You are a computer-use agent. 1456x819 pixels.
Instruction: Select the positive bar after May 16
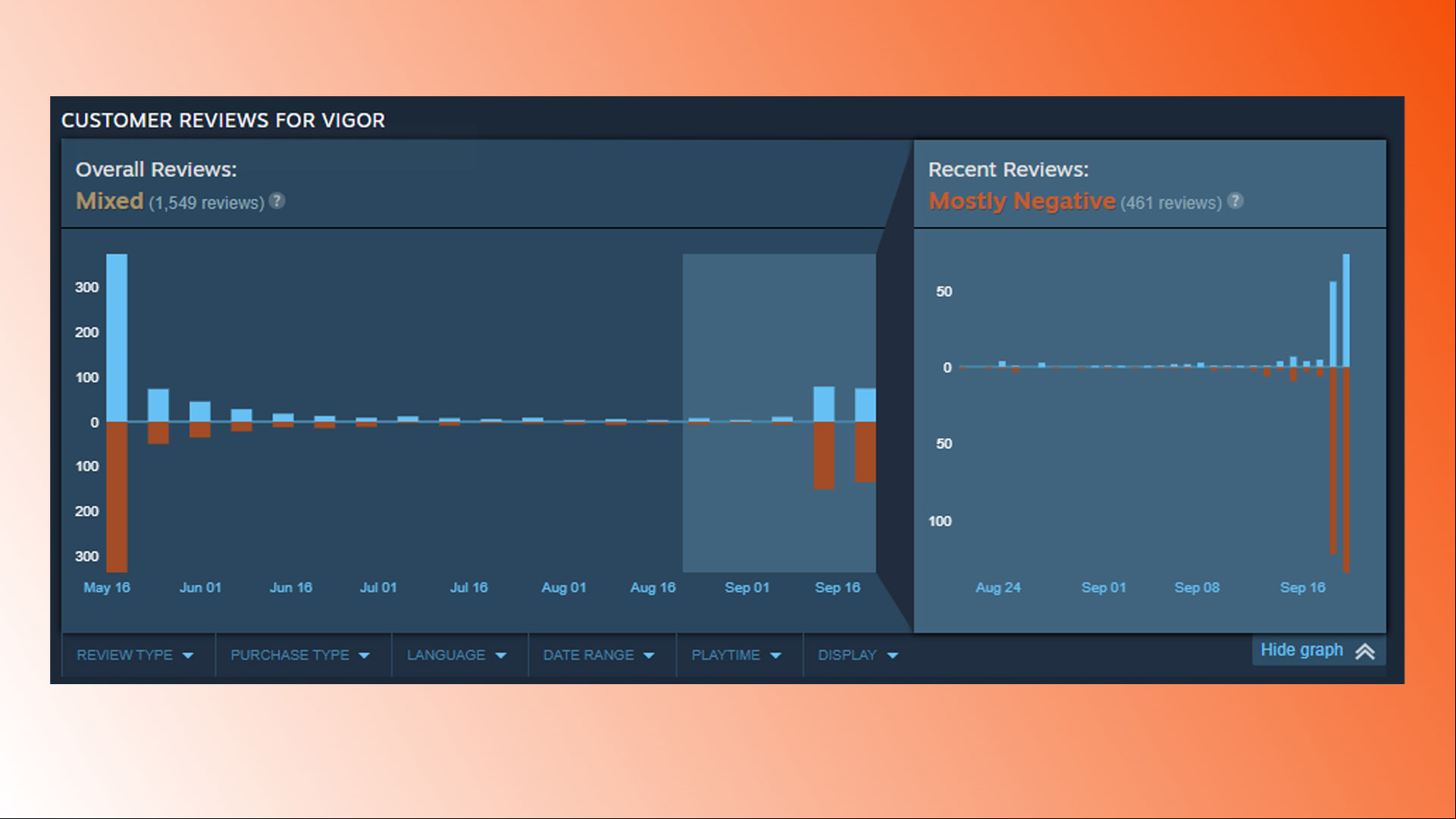coord(158,405)
